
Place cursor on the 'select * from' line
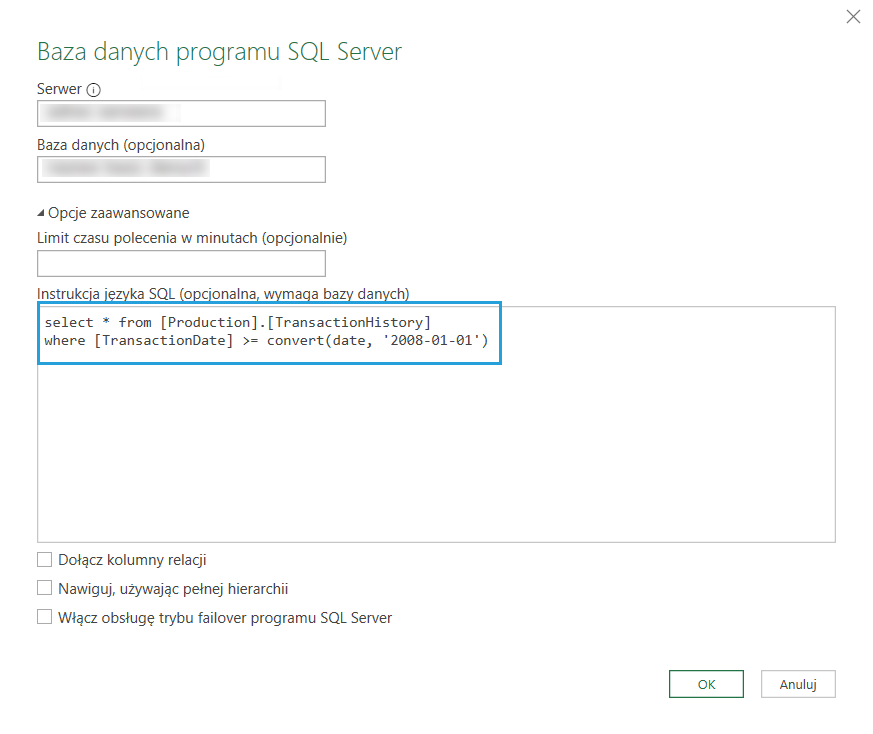pos(98,323)
